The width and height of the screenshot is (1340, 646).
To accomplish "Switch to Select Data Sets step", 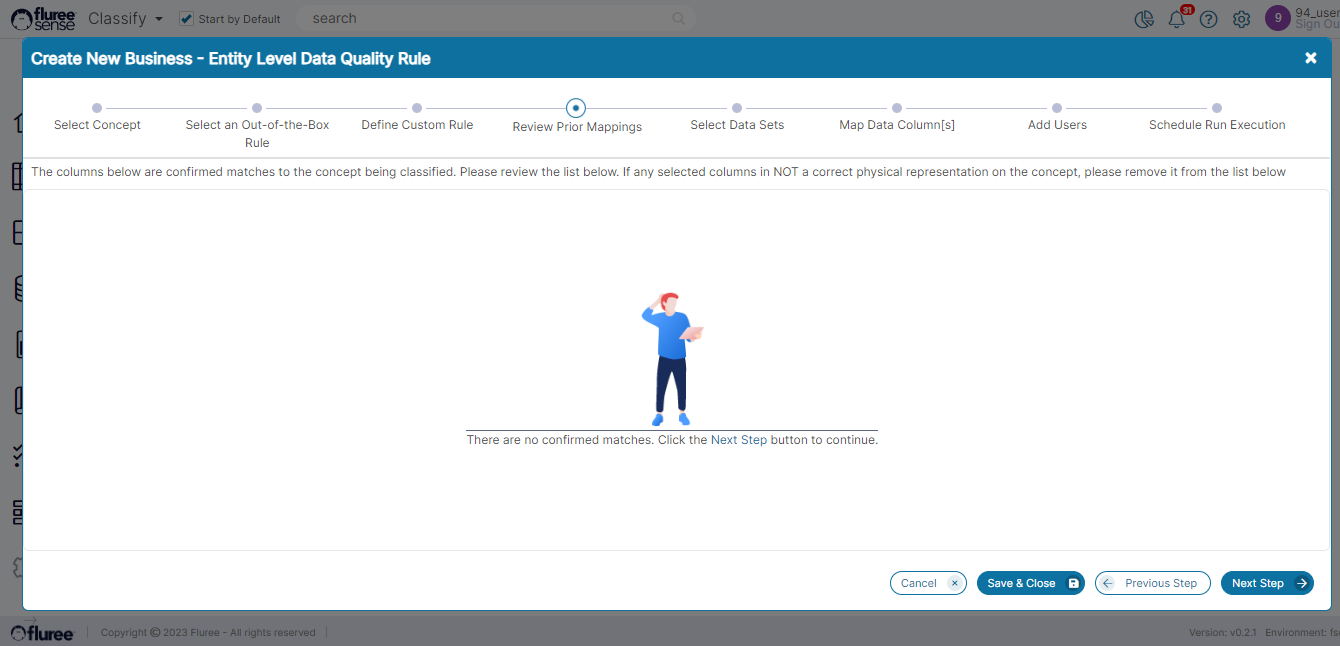I will coord(737,108).
